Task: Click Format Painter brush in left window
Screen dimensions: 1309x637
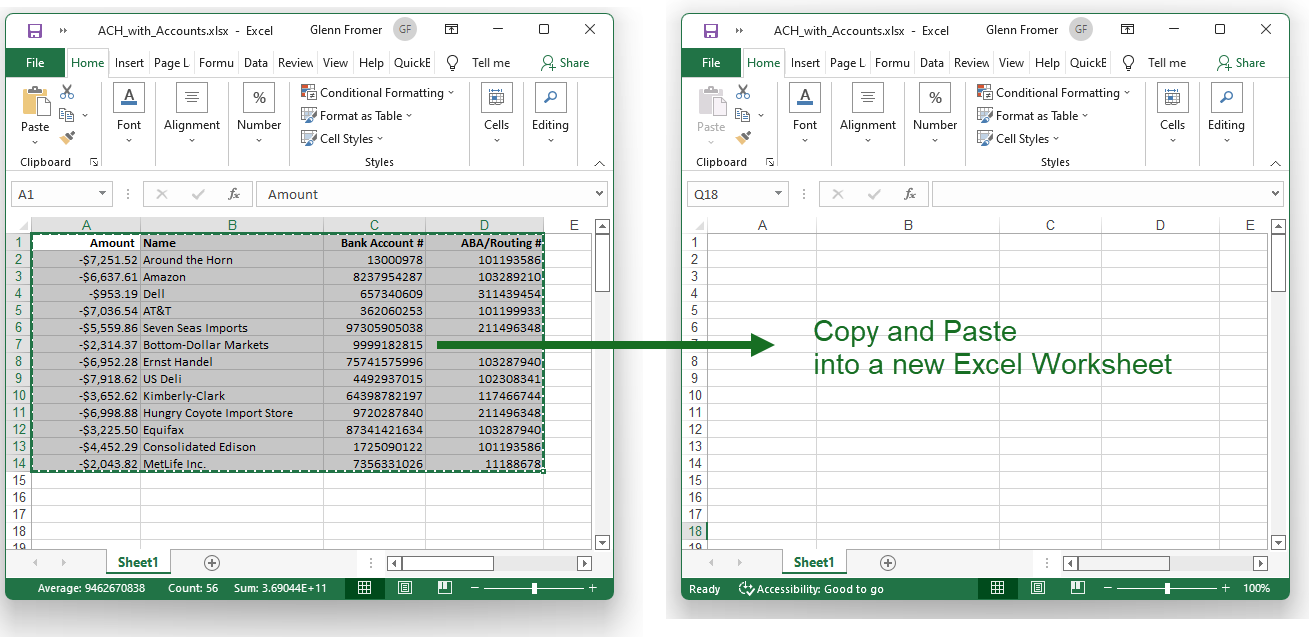Action: [x=67, y=138]
